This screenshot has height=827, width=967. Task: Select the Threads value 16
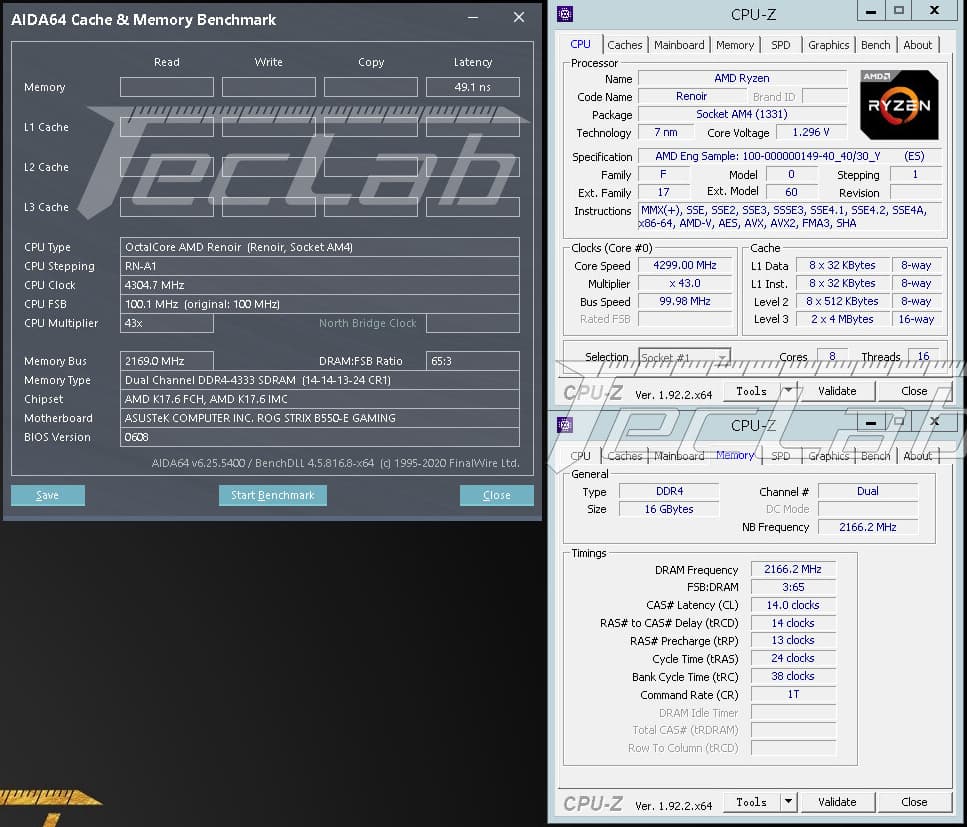923,356
